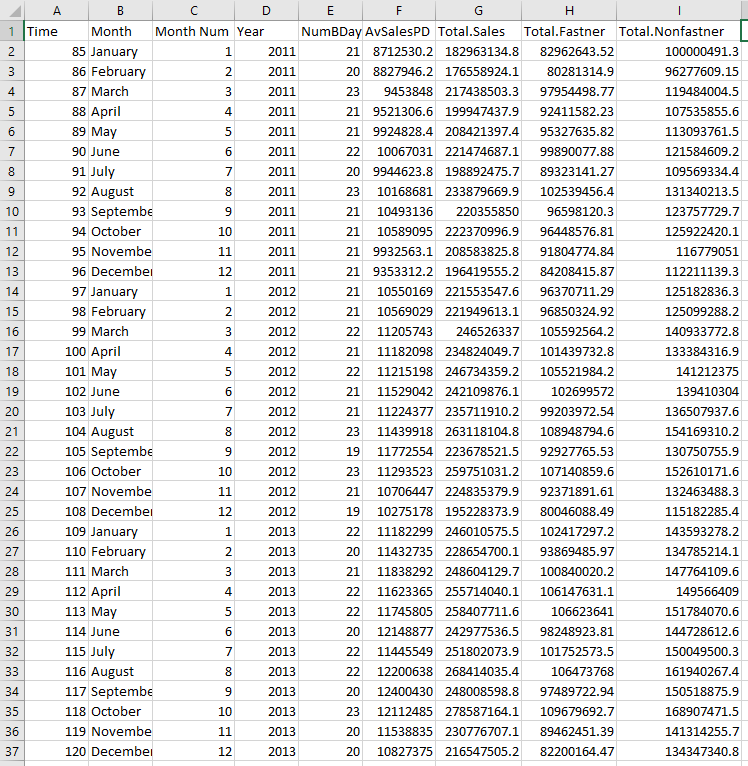The image size is (748, 766).
Task: Click Total.Sales value 220355850
Action: 478,212
